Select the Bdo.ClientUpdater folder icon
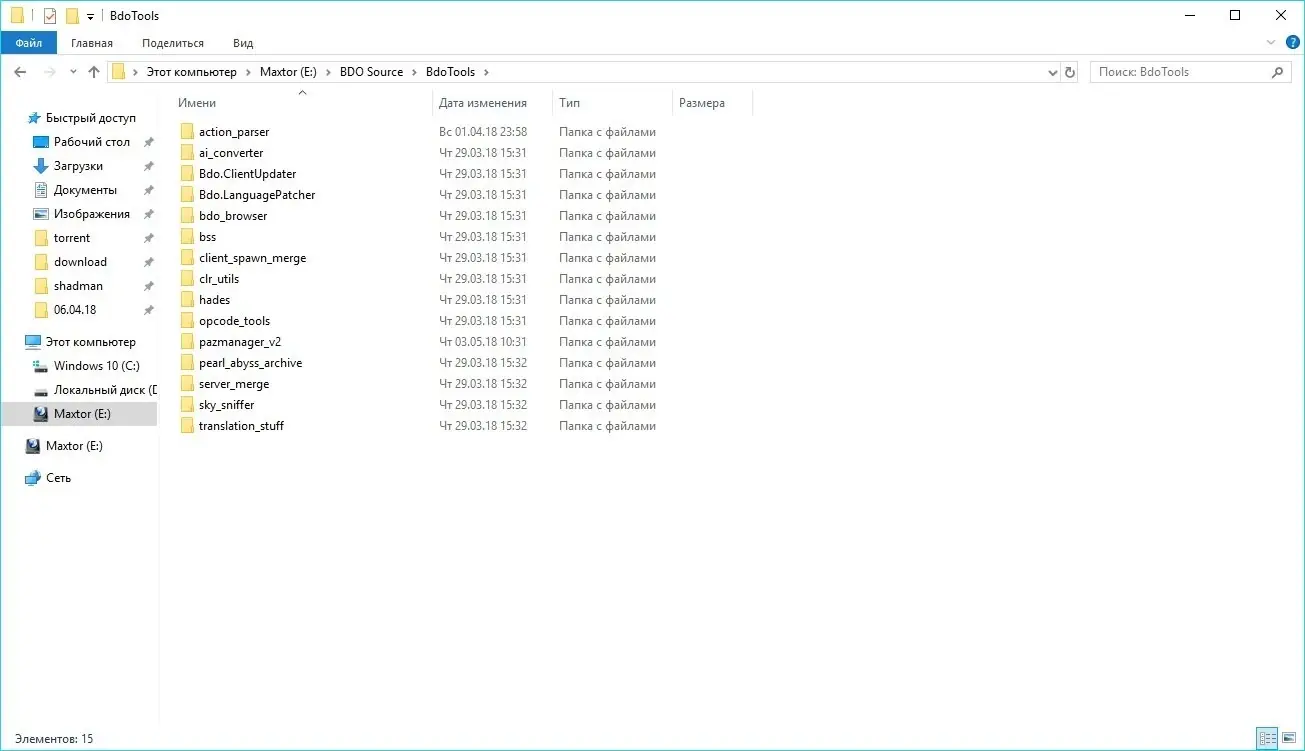Image resolution: width=1305 pixels, height=751 pixels. pyautogui.click(x=187, y=174)
